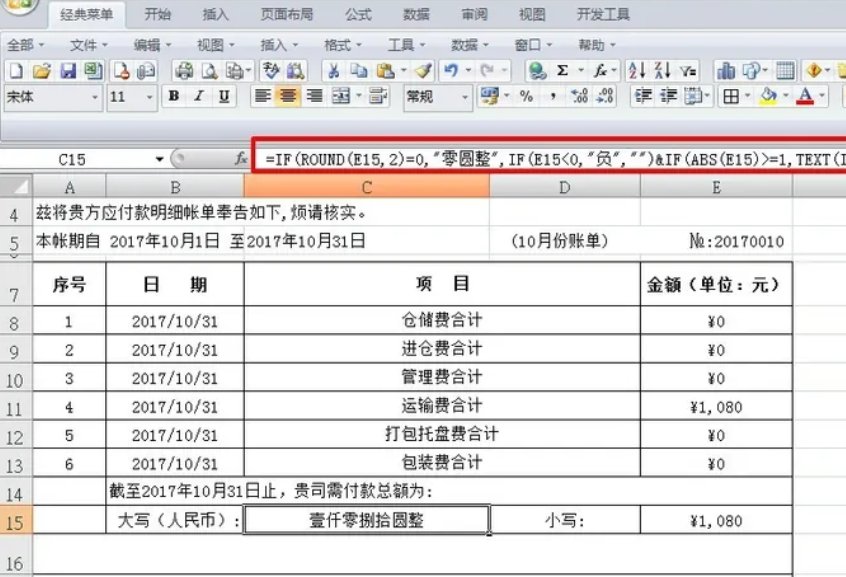Select cell containing 壹仟零捌拾圆整
Image resolution: width=846 pixels, height=577 pixels.
pyautogui.click(x=367, y=520)
